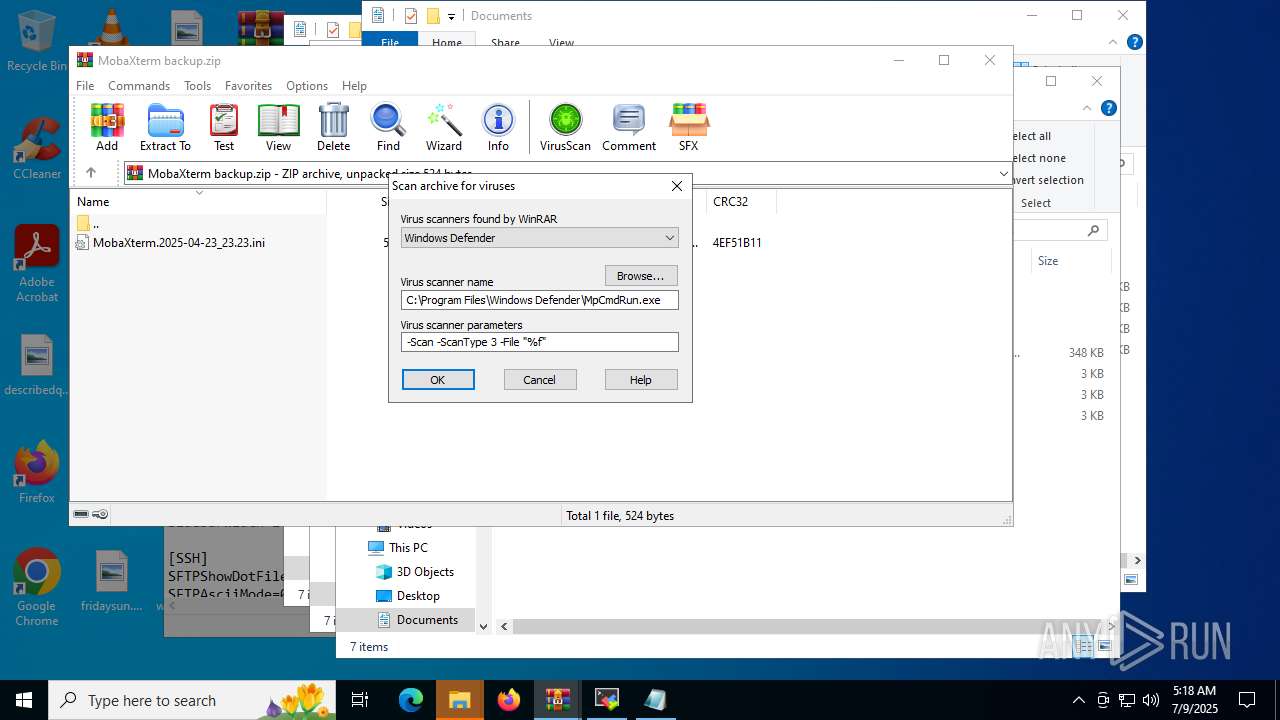Viewport: 1280px width, 720px height.
Task: Click the volume icon in system tray
Action: click(1151, 700)
